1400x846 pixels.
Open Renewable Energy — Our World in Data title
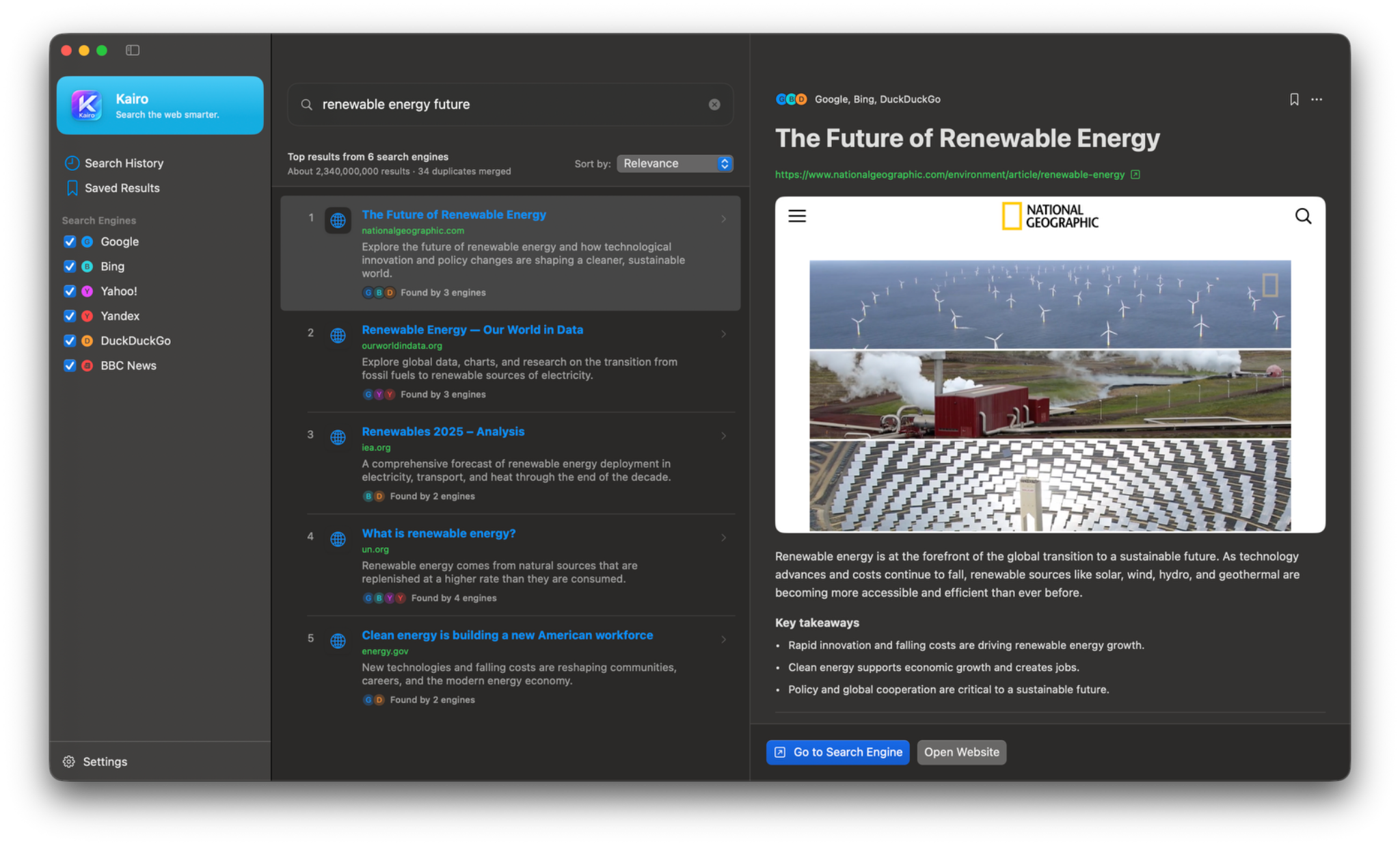point(472,330)
